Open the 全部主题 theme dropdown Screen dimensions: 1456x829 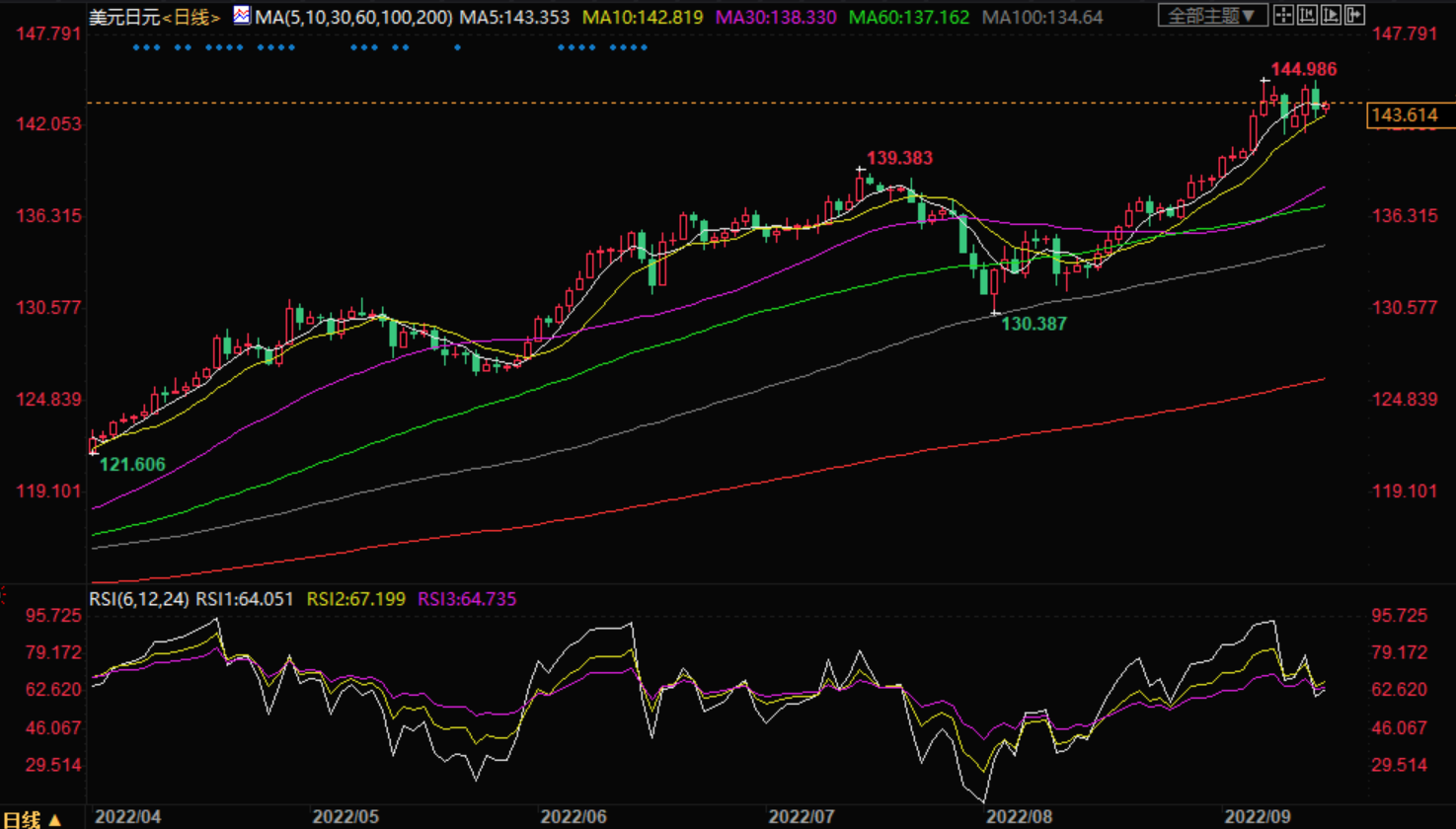pos(1212,15)
